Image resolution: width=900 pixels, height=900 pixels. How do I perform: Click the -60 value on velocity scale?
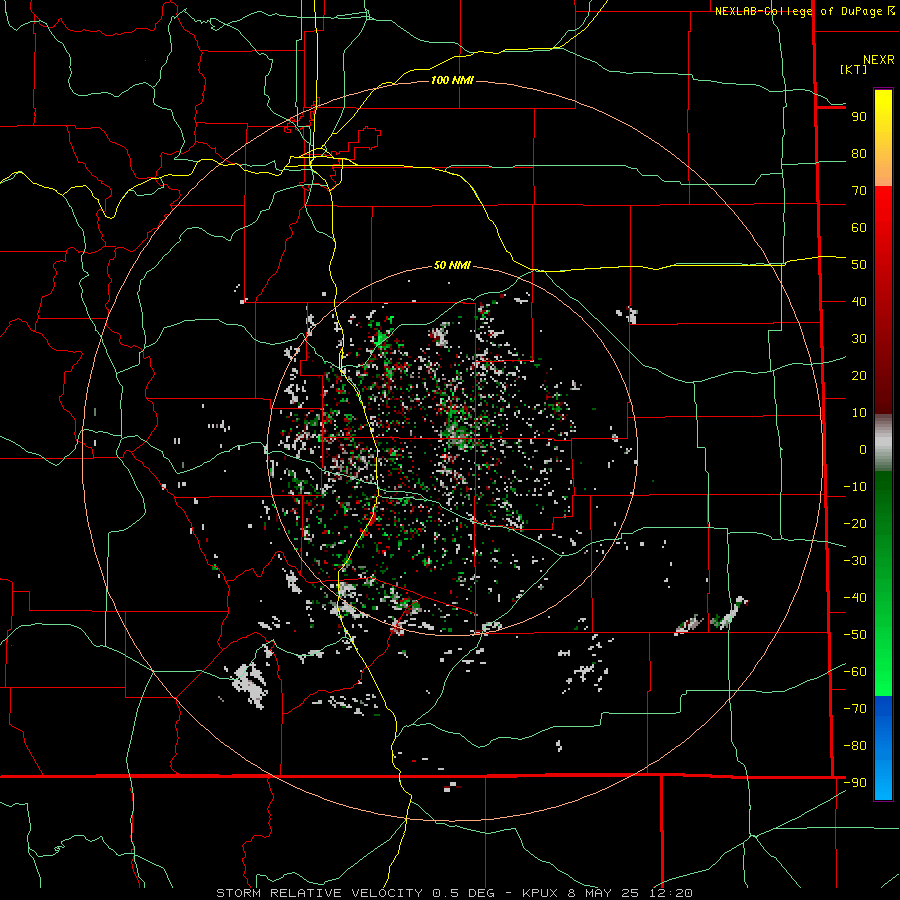[x=855, y=672]
